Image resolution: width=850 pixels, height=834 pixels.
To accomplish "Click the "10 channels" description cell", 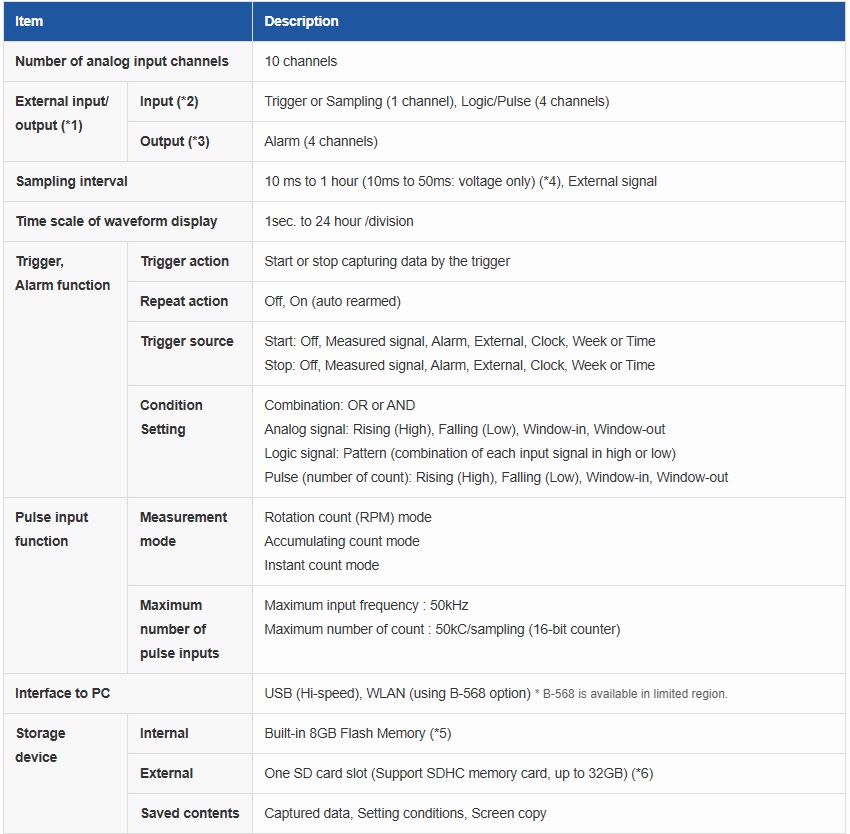I will 301,61.
